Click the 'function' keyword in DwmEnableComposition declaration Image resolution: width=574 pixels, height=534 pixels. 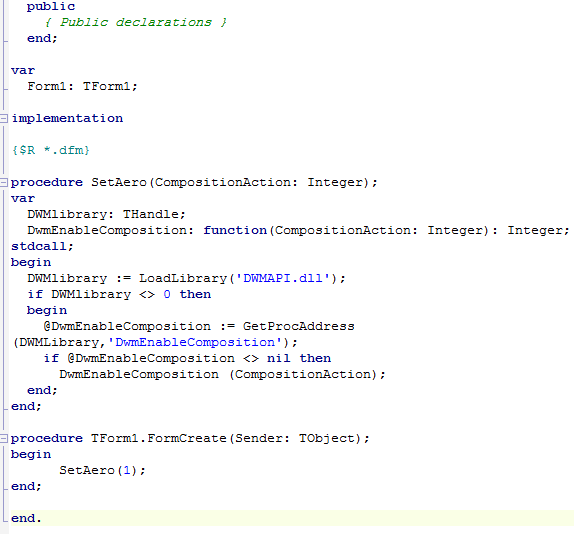pyautogui.click(x=235, y=230)
